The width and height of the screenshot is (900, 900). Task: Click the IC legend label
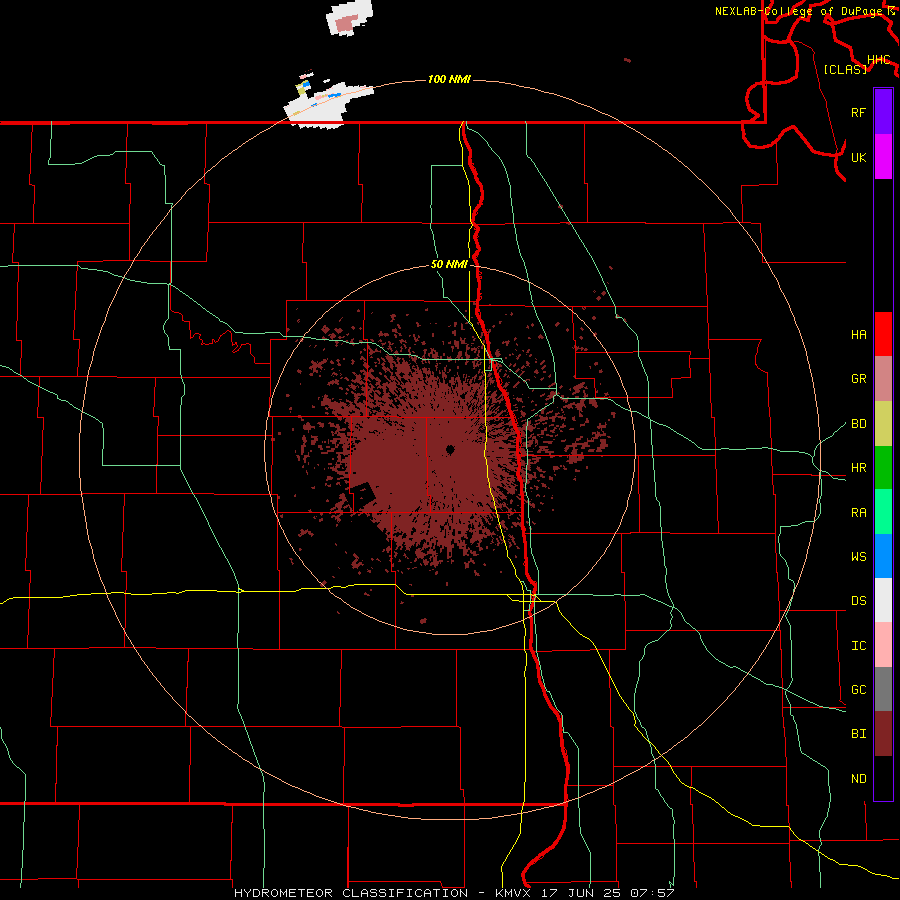(858, 646)
